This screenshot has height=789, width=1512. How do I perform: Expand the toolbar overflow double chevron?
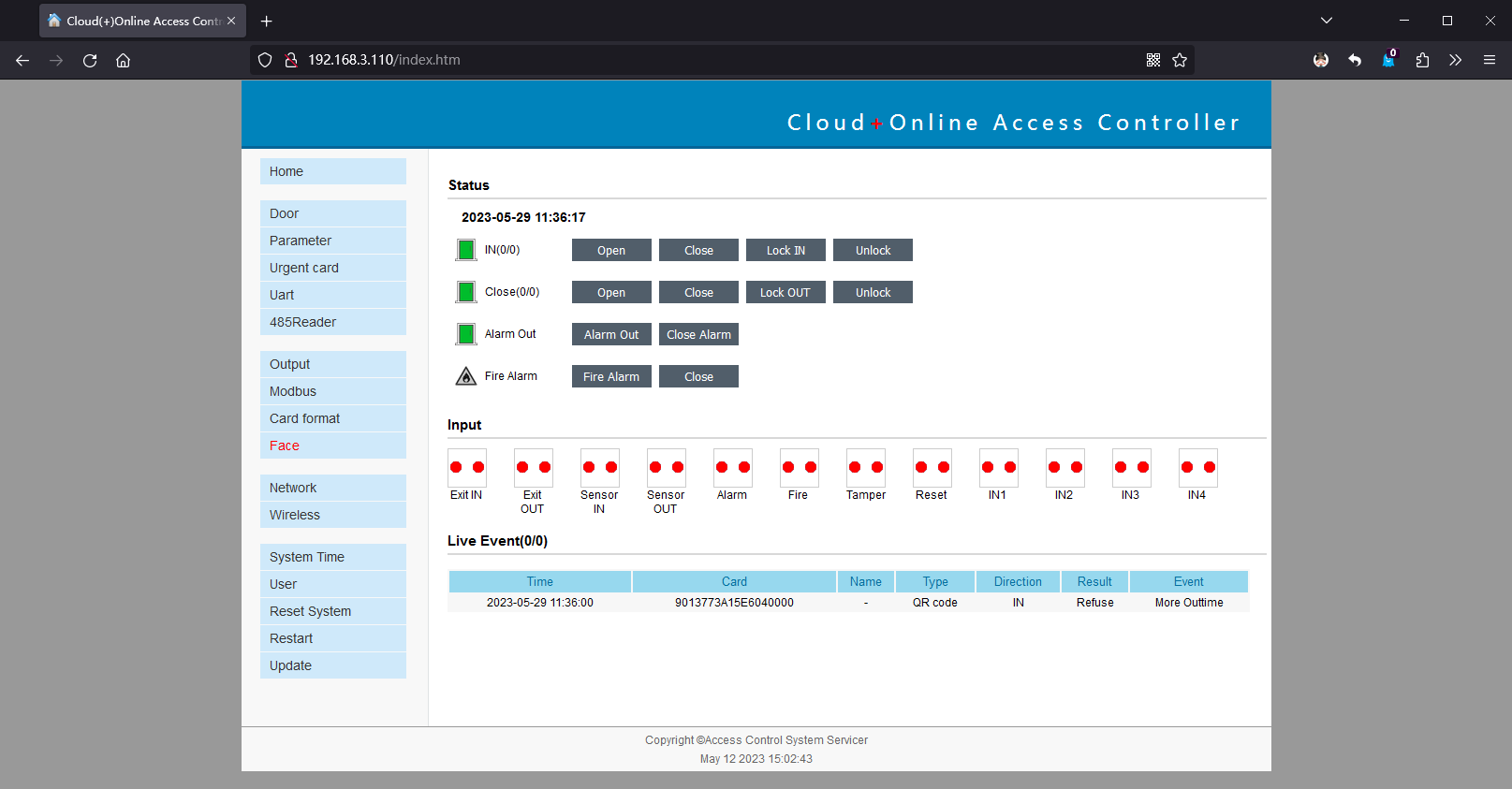1455,60
